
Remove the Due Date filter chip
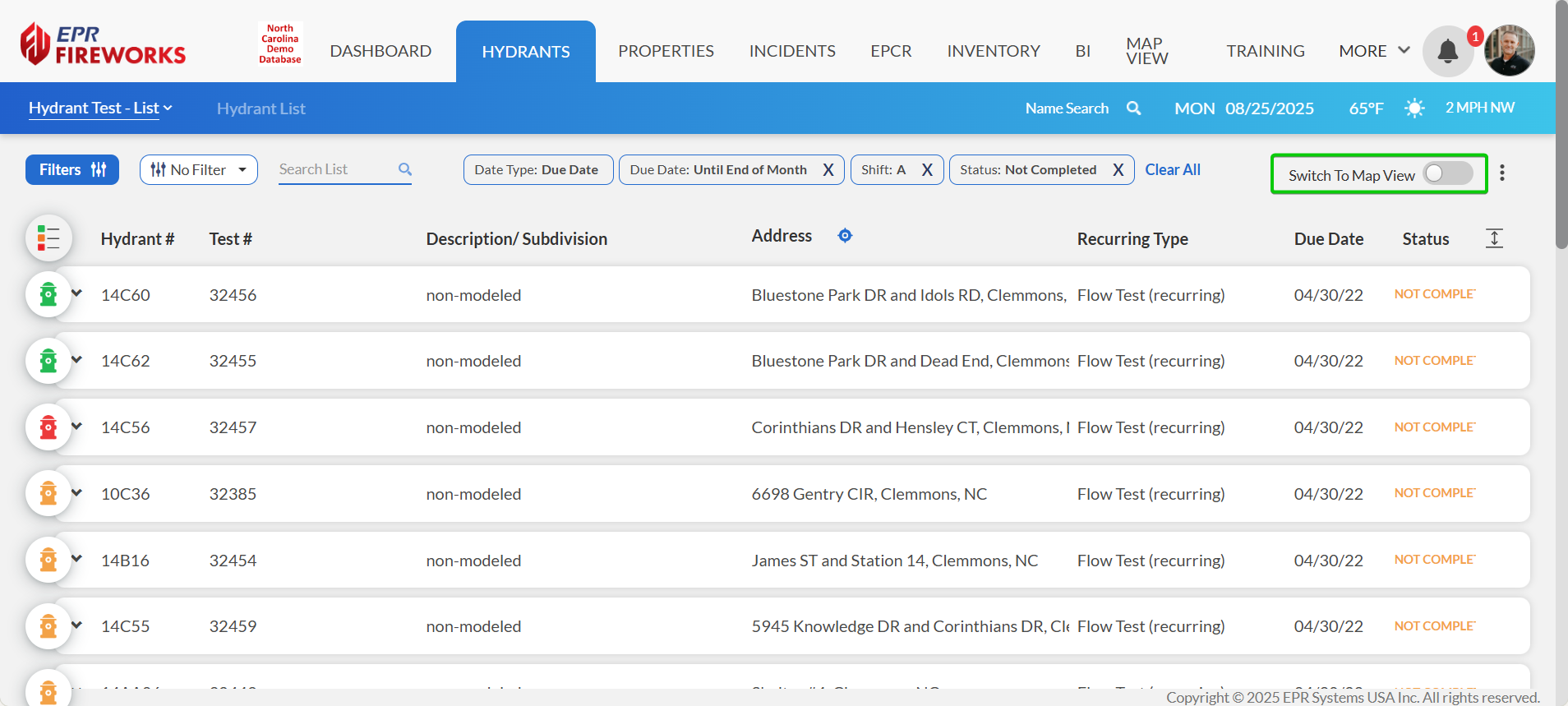pyautogui.click(x=828, y=170)
